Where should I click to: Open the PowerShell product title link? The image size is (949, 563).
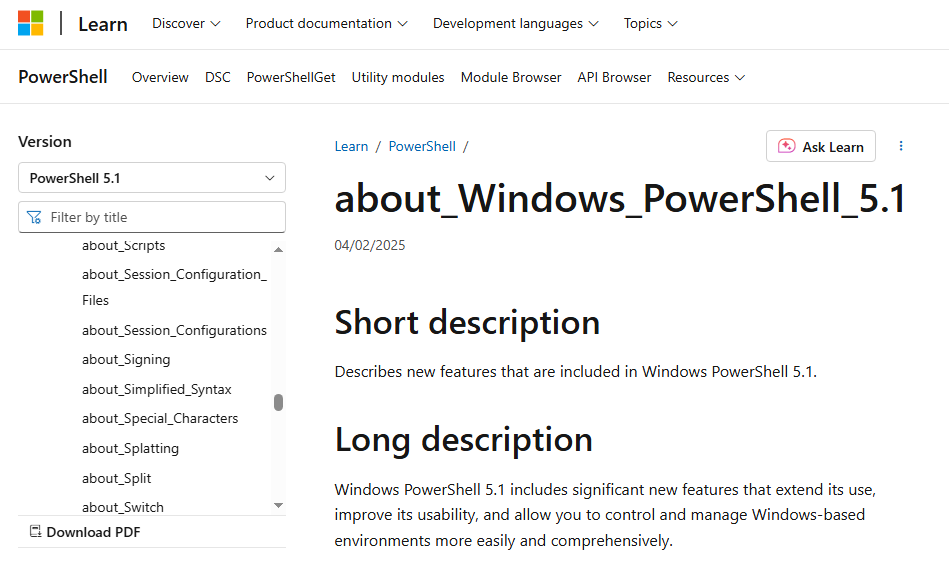(63, 77)
